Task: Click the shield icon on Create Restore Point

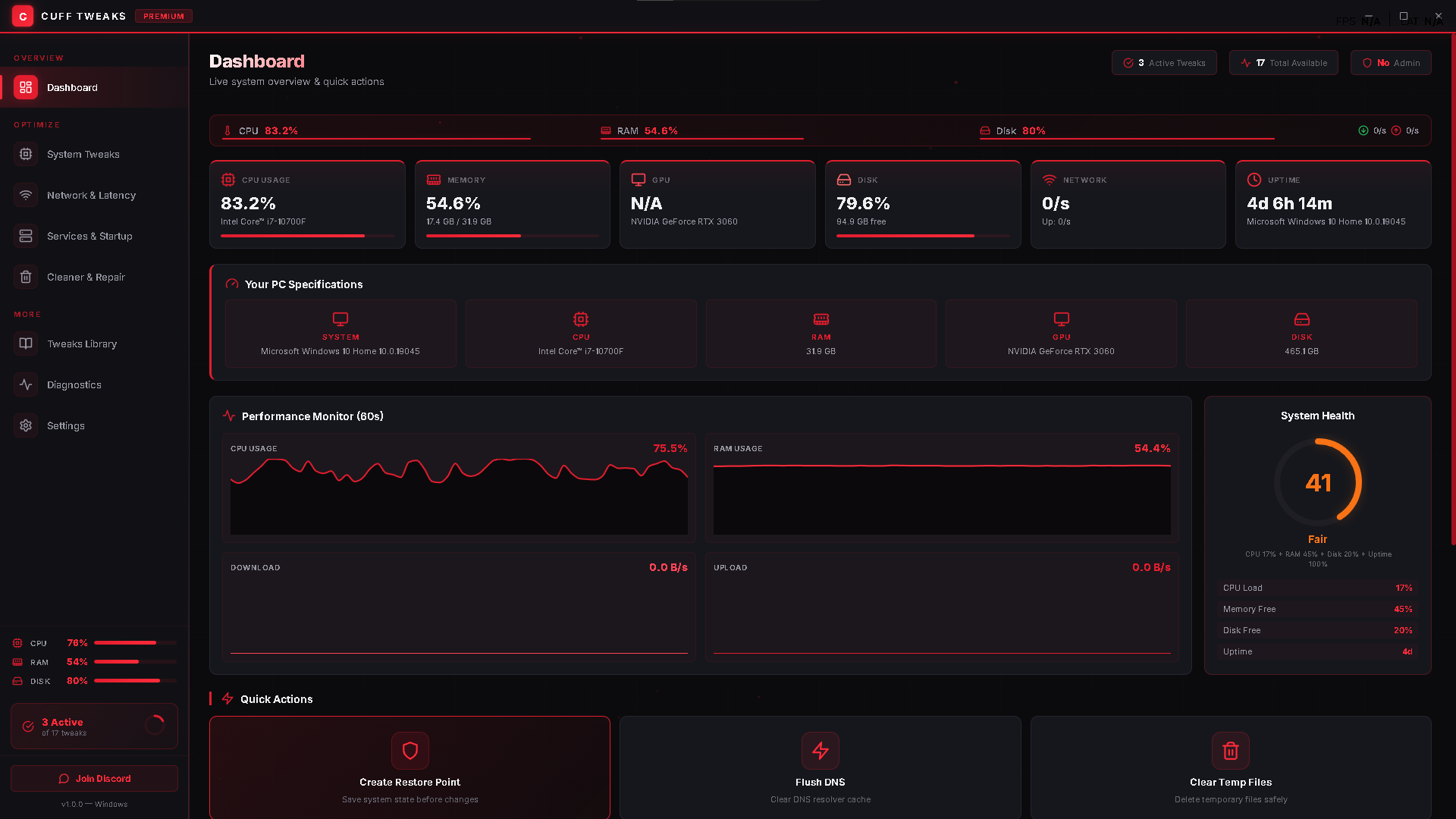Action: click(x=410, y=751)
